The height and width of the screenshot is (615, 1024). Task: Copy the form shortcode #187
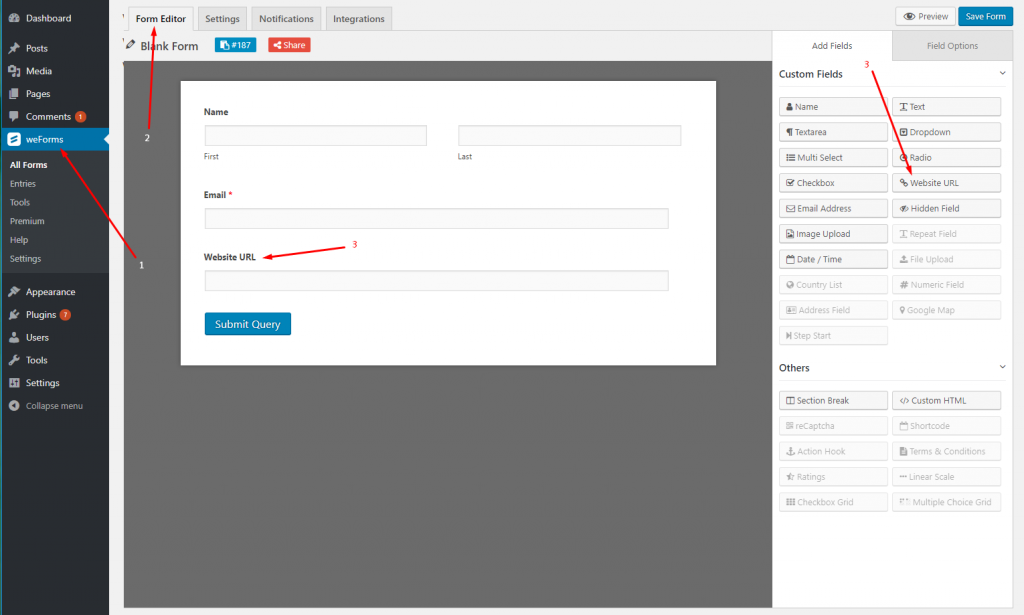click(235, 45)
